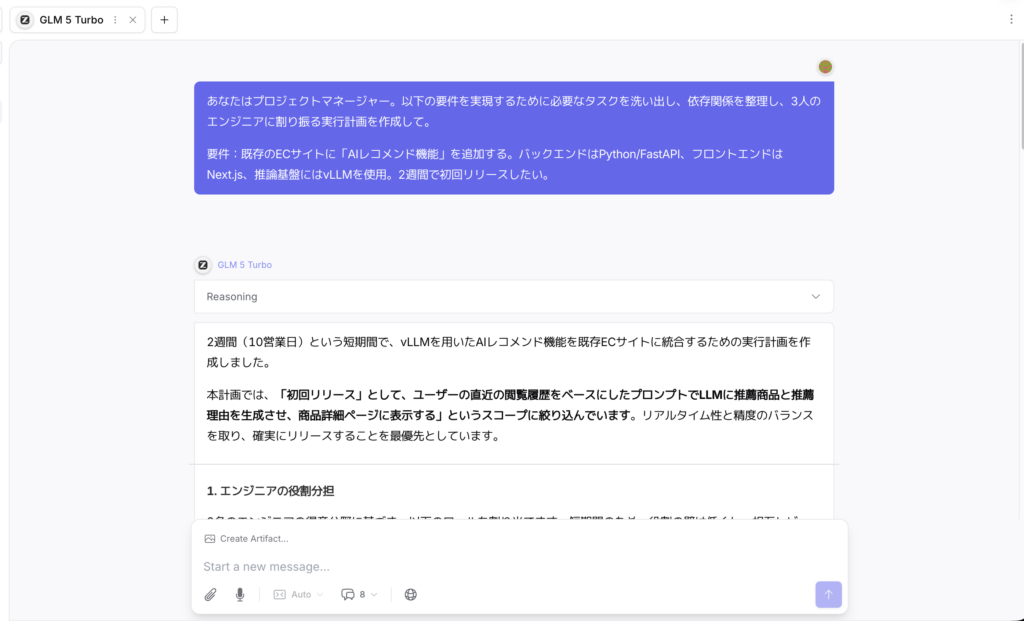Click the user avatar above the prompt
Image resolution: width=1024 pixels, height=621 pixels.
pyautogui.click(x=825, y=67)
